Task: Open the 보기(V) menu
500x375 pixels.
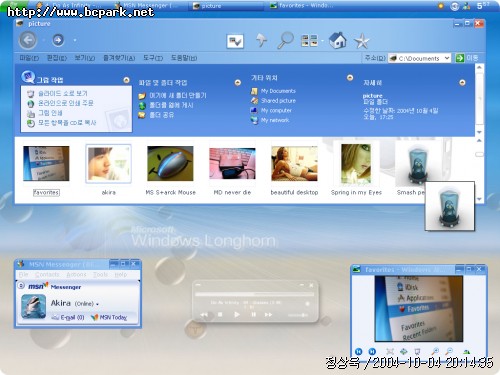Action: click(x=85, y=58)
